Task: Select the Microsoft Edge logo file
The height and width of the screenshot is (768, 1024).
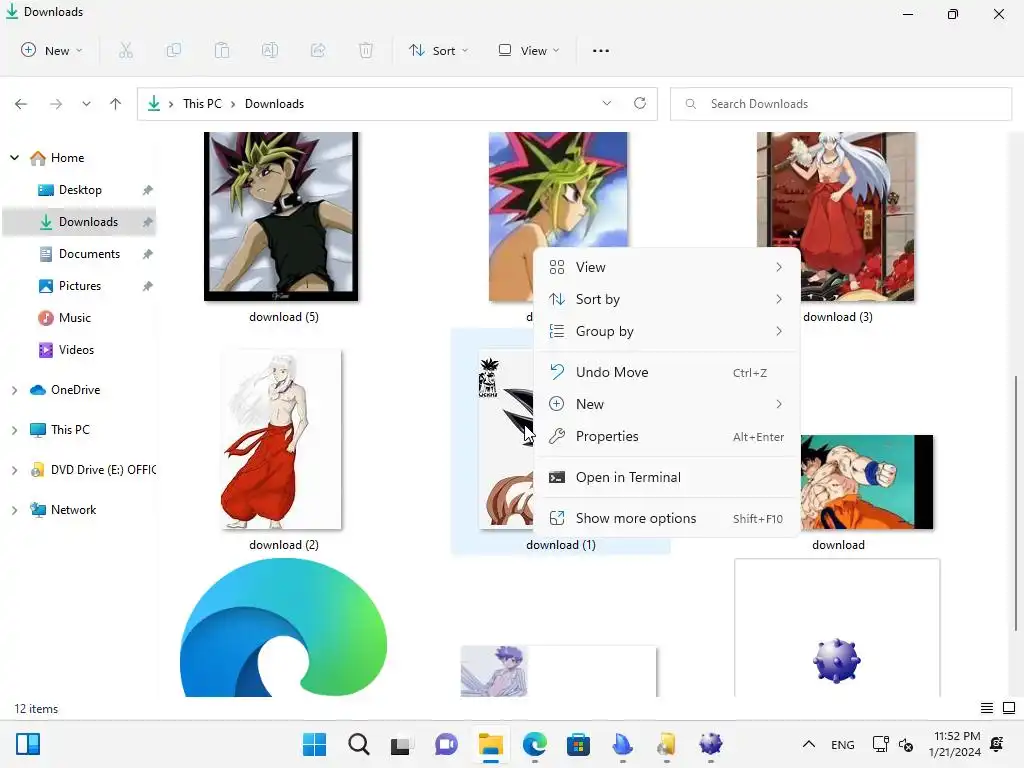Action: (283, 628)
